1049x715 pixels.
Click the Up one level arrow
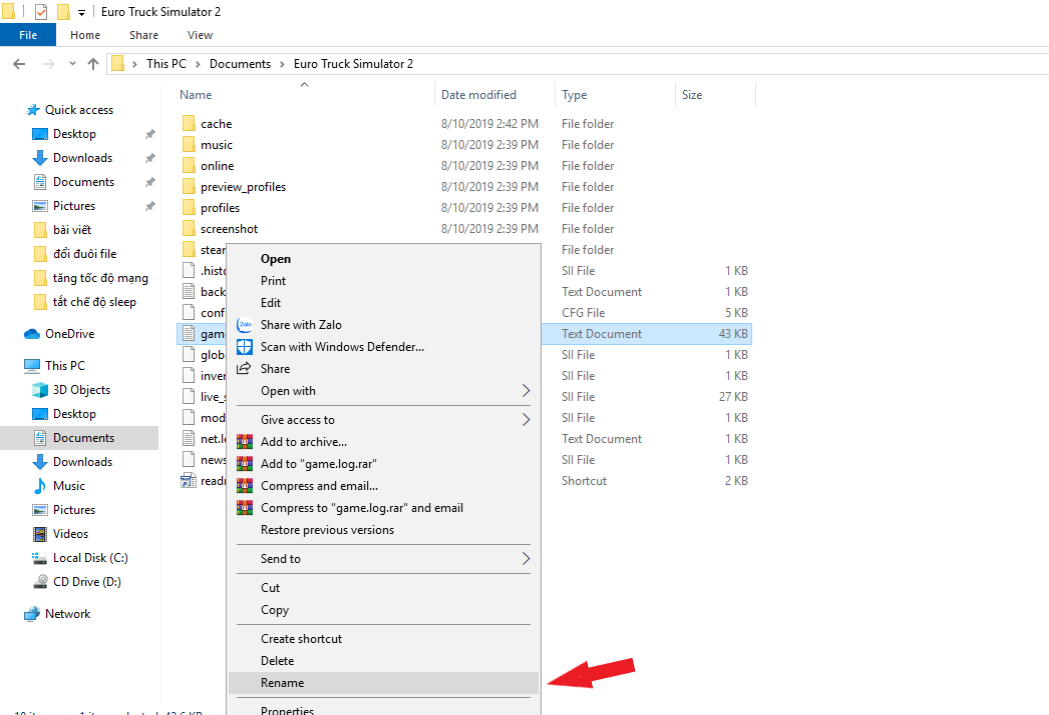pyautogui.click(x=93, y=64)
